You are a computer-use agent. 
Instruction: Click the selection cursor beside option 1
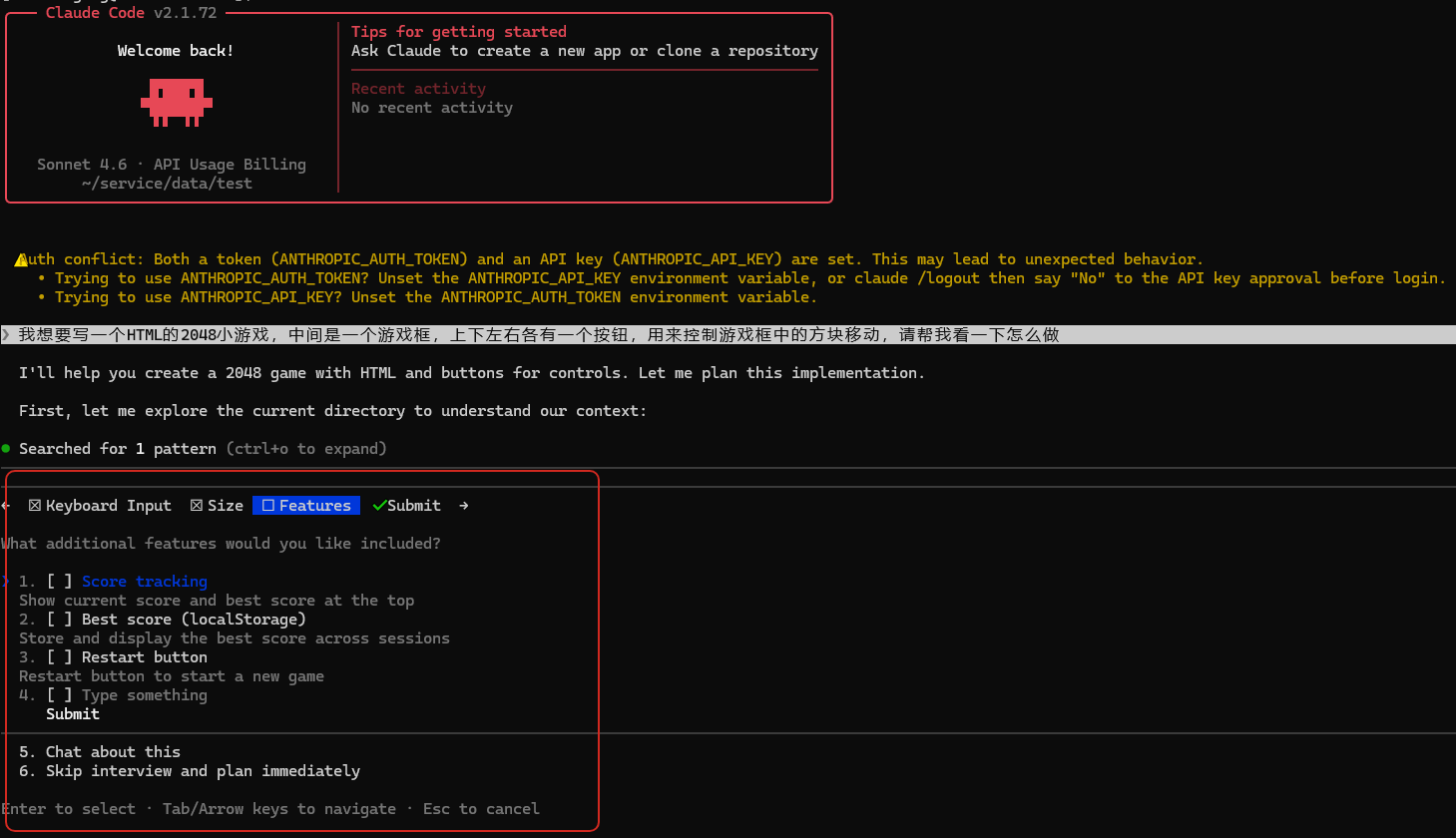point(6,582)
